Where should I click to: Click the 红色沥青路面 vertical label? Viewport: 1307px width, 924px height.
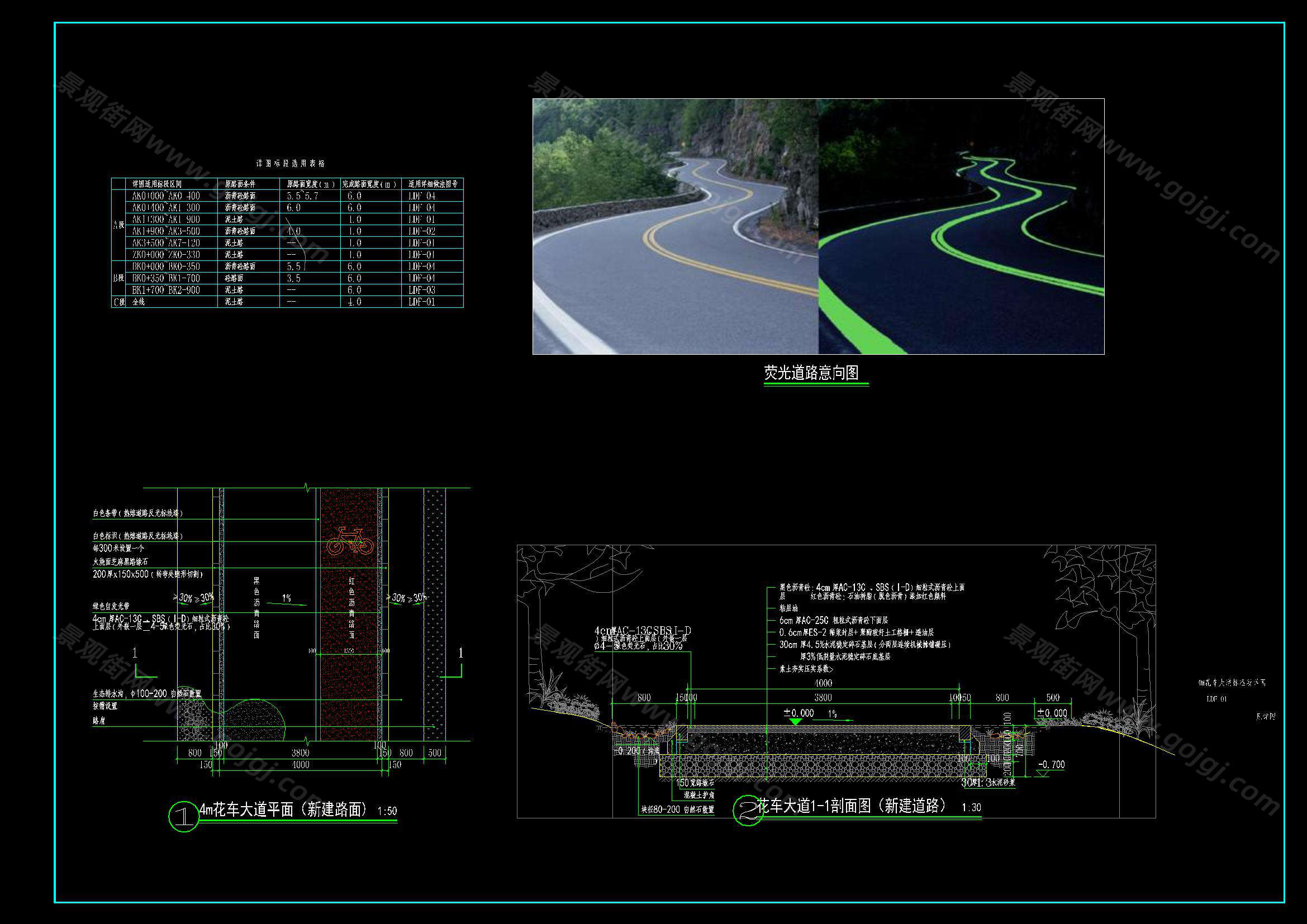(x=352, y=607)
